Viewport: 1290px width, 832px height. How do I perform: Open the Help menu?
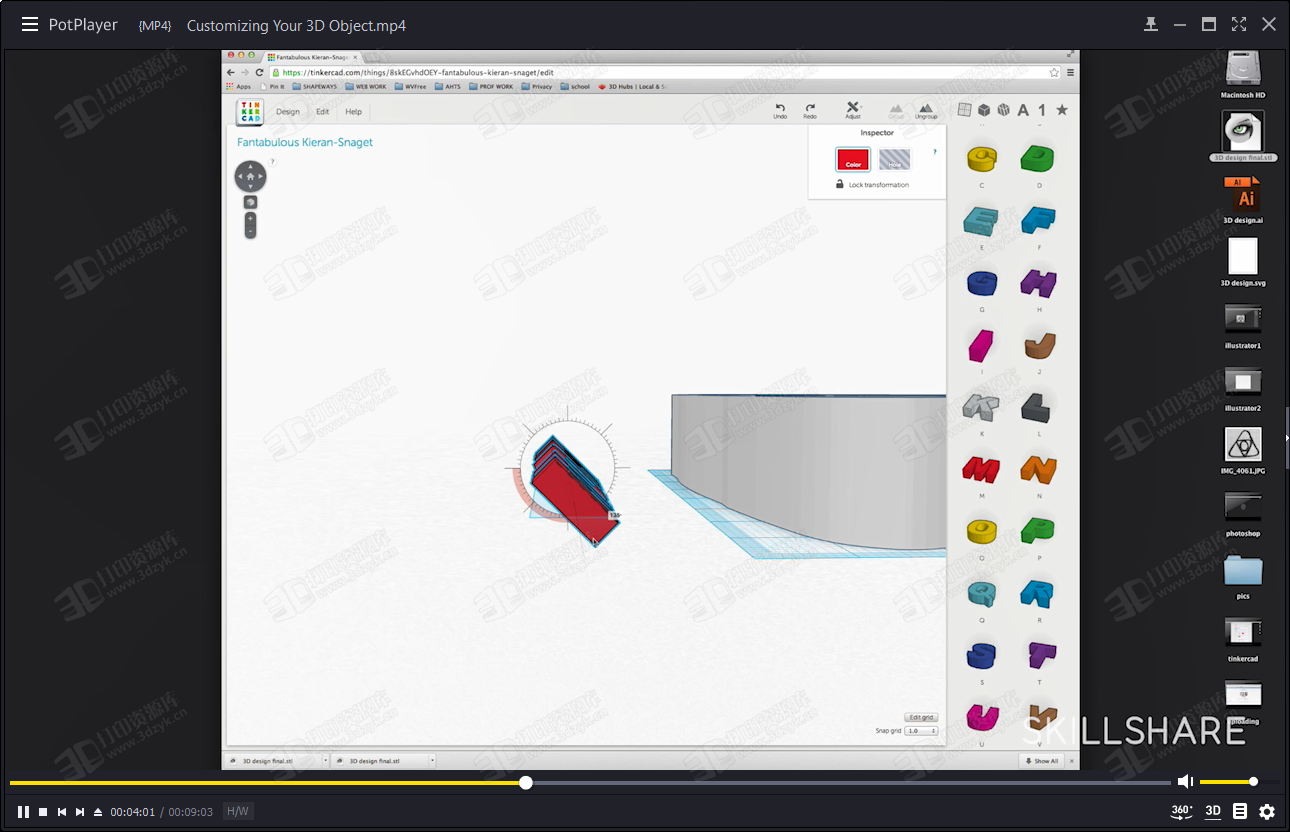point(354,112)
